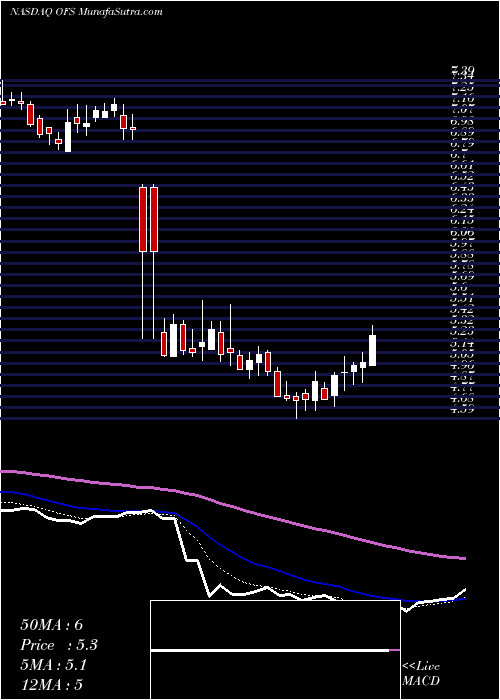Click the Price : 5.3 readout
Viewport: 500px width, 700px height.
click(x=59, y=645)
